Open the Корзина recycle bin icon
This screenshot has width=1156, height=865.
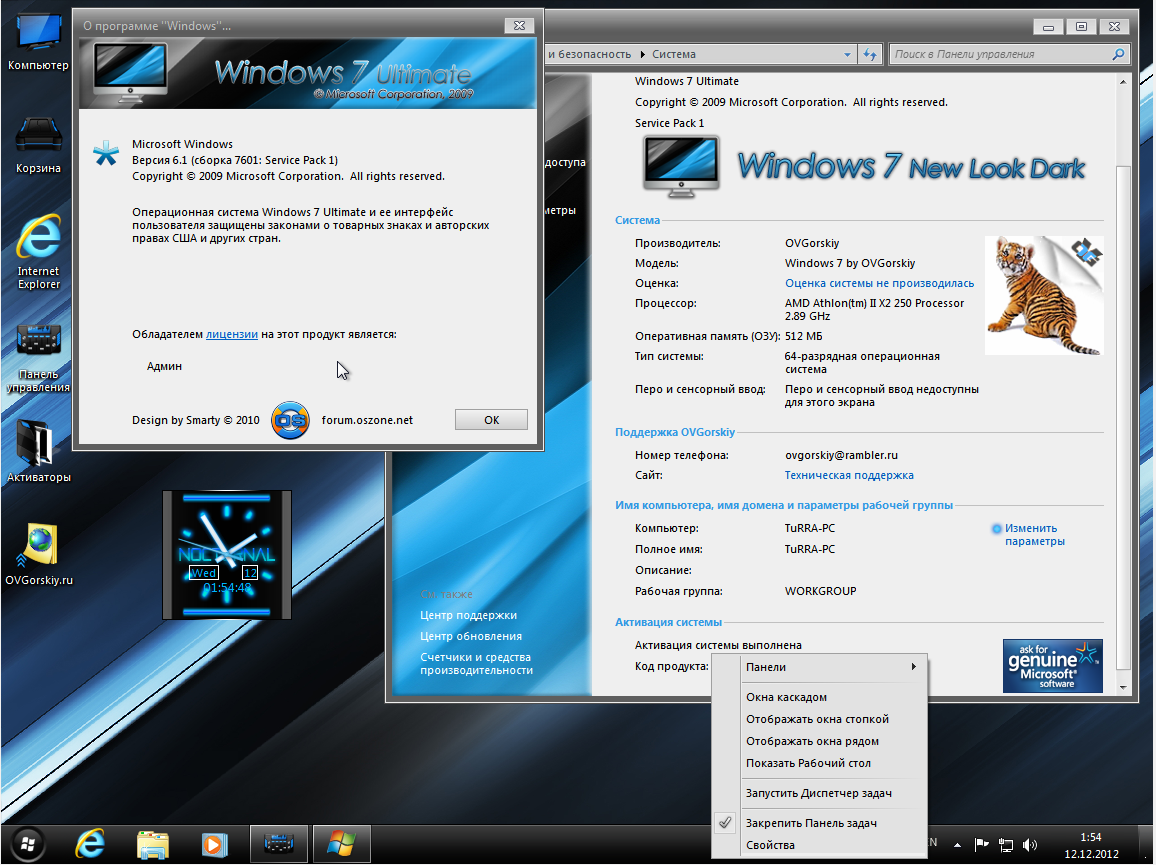(x=38, y=139)
